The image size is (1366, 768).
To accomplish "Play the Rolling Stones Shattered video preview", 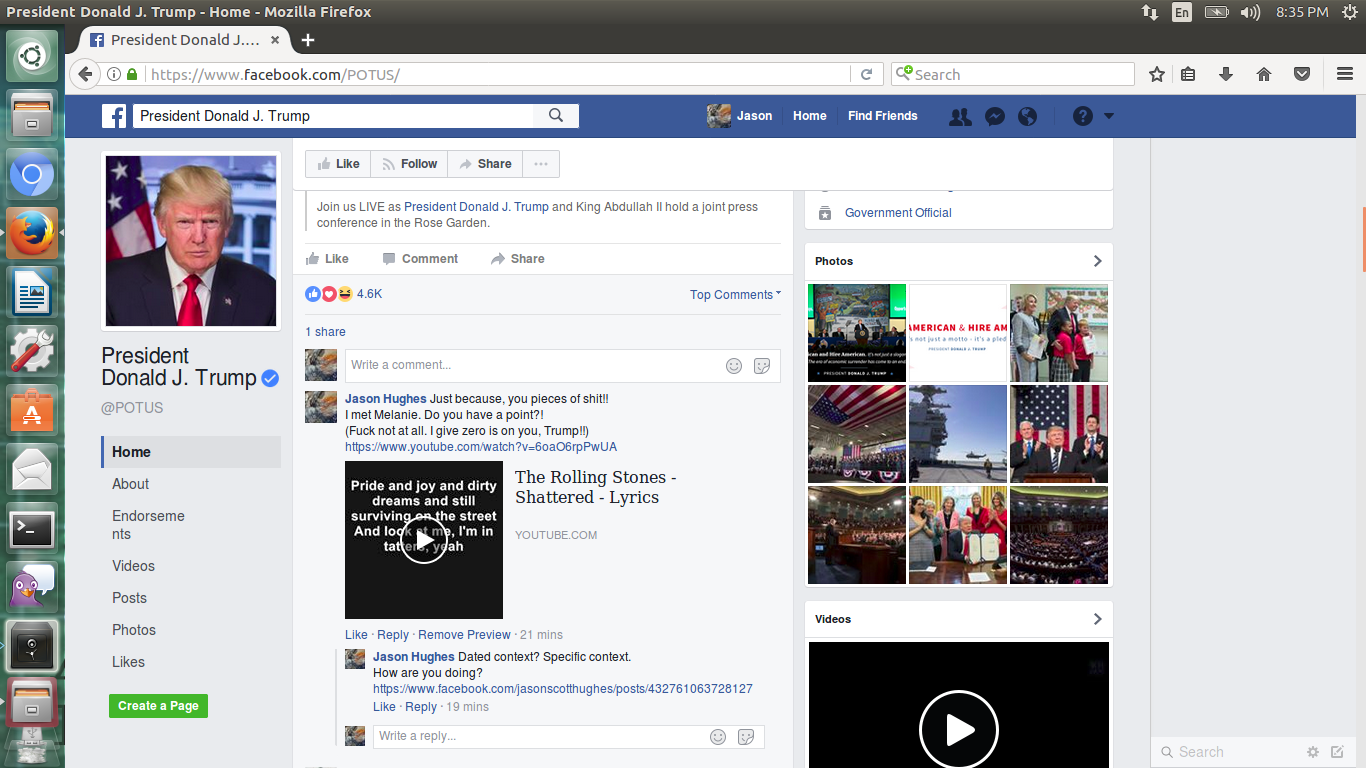I will (424, 540).
